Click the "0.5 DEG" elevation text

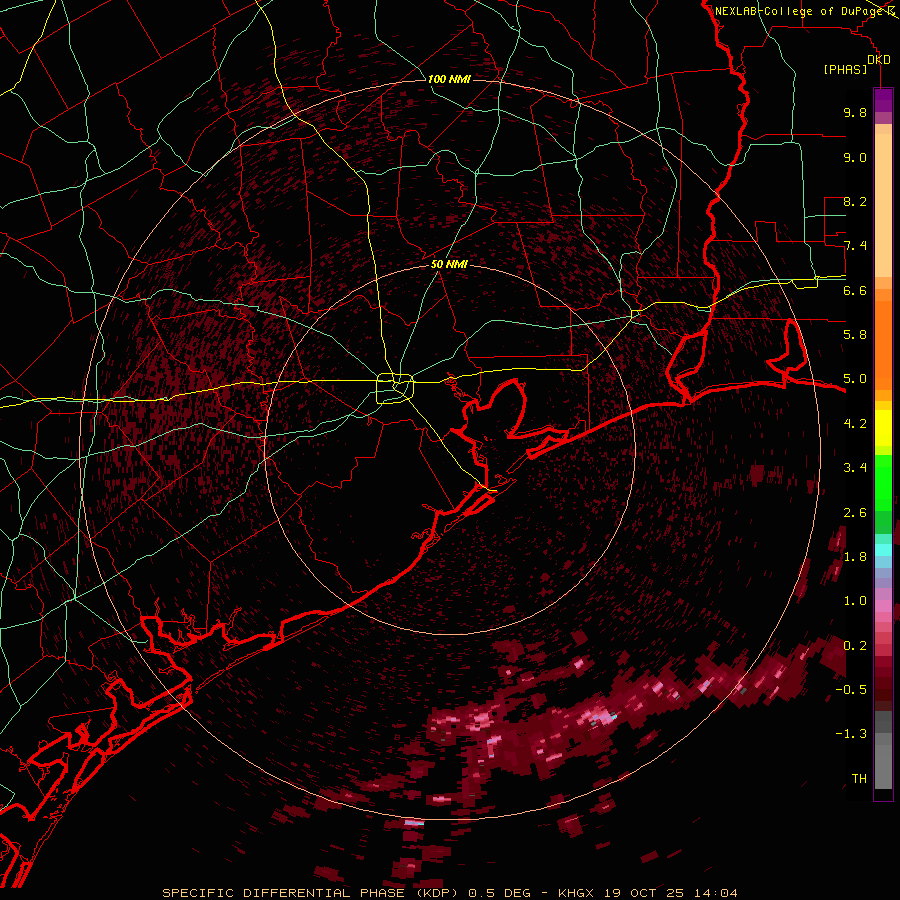click(x=497, y=893)
